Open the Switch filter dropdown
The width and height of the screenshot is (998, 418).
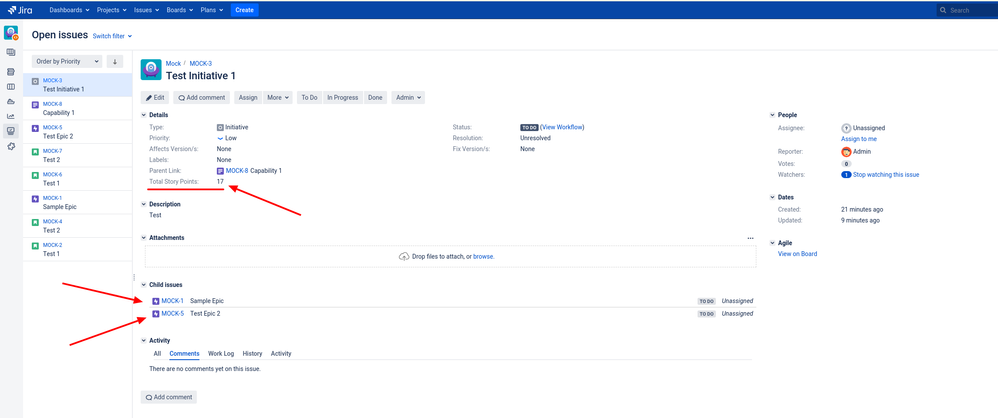[112, 36]
